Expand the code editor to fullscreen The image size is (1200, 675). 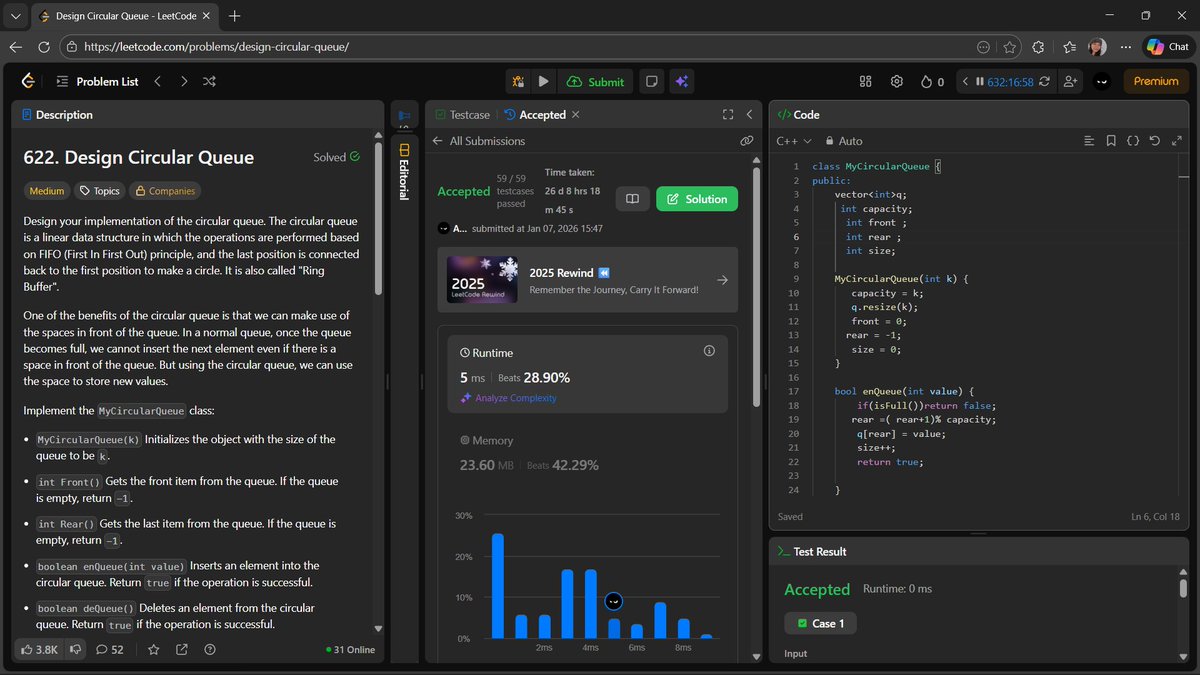click(x=1175, y=141)
